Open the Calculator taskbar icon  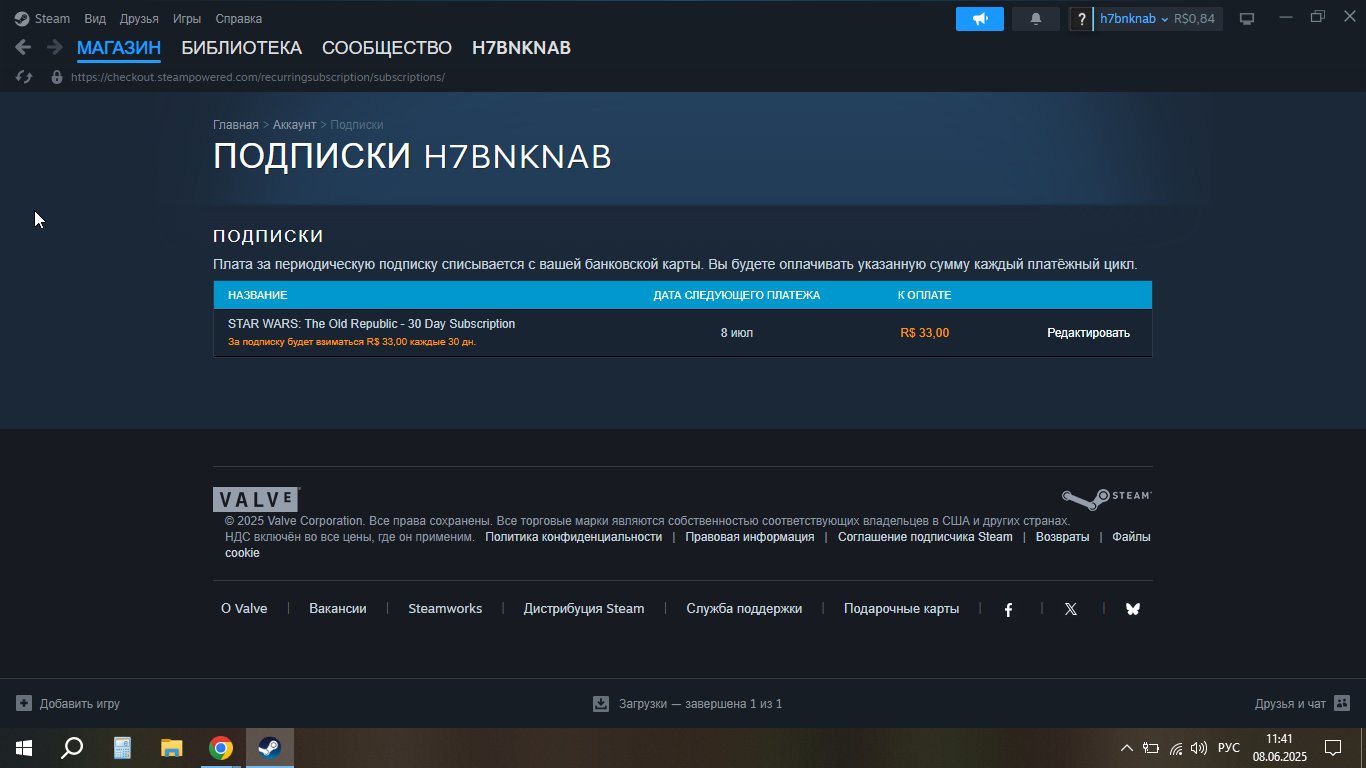coord(122,748)
